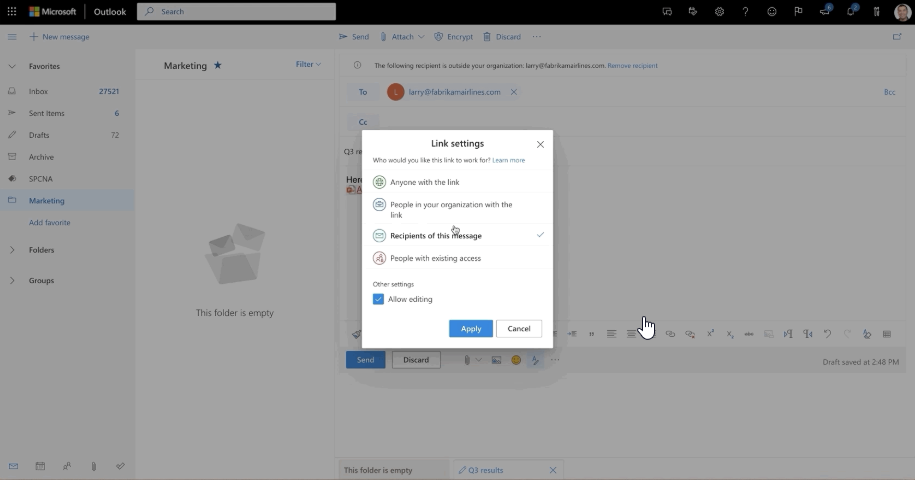This screenshot has height=481, width=915.
Task: Open Settings gear in the top bar
Action: [x=719, y=11]
